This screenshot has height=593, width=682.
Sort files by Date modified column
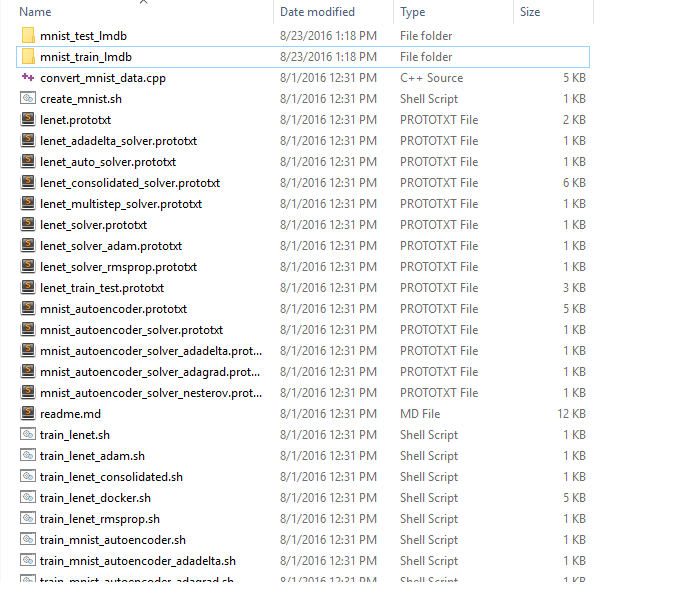point(317,12)
